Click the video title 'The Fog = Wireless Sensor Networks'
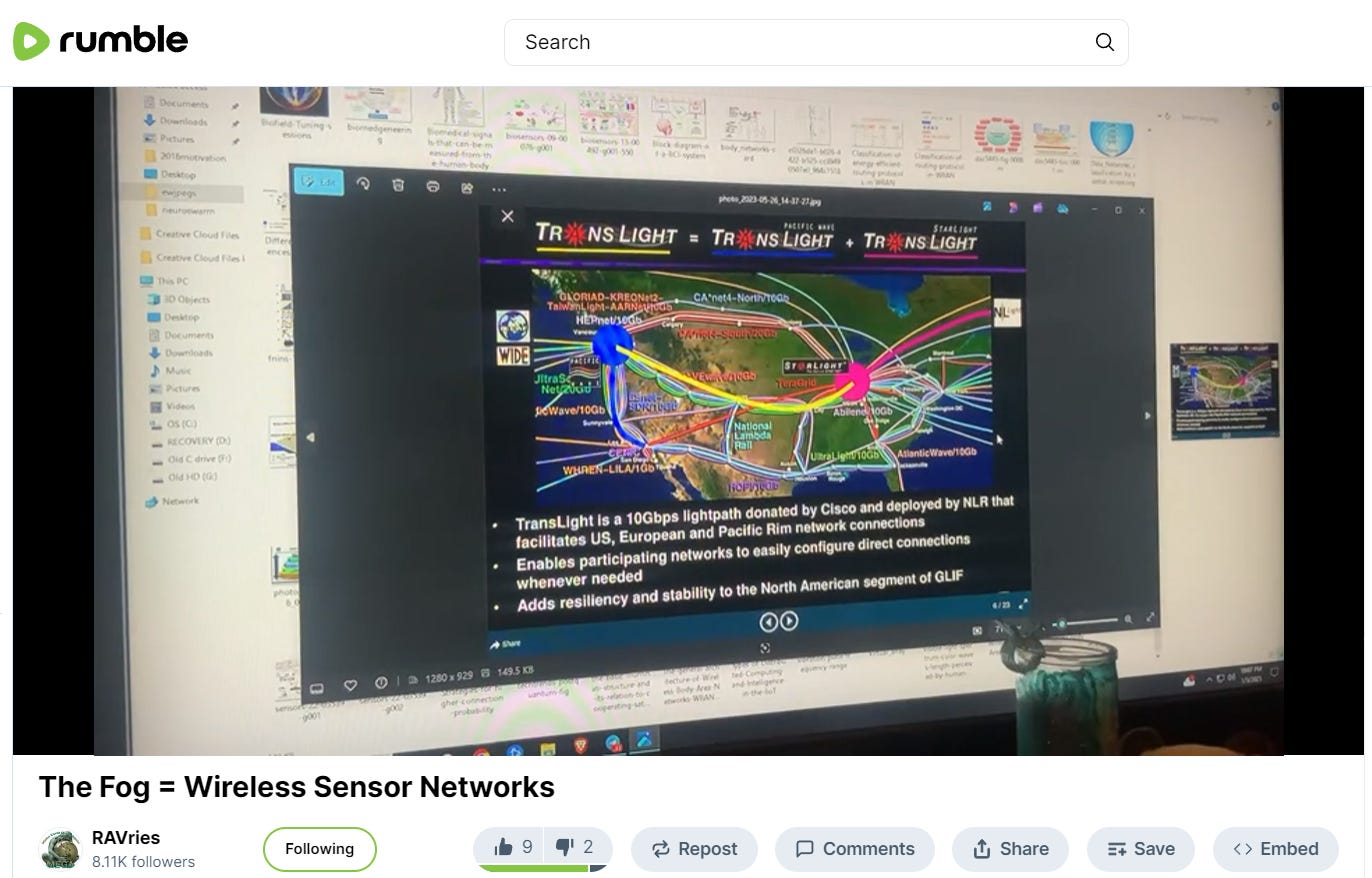1372x878 pixels. coord(296,787)
